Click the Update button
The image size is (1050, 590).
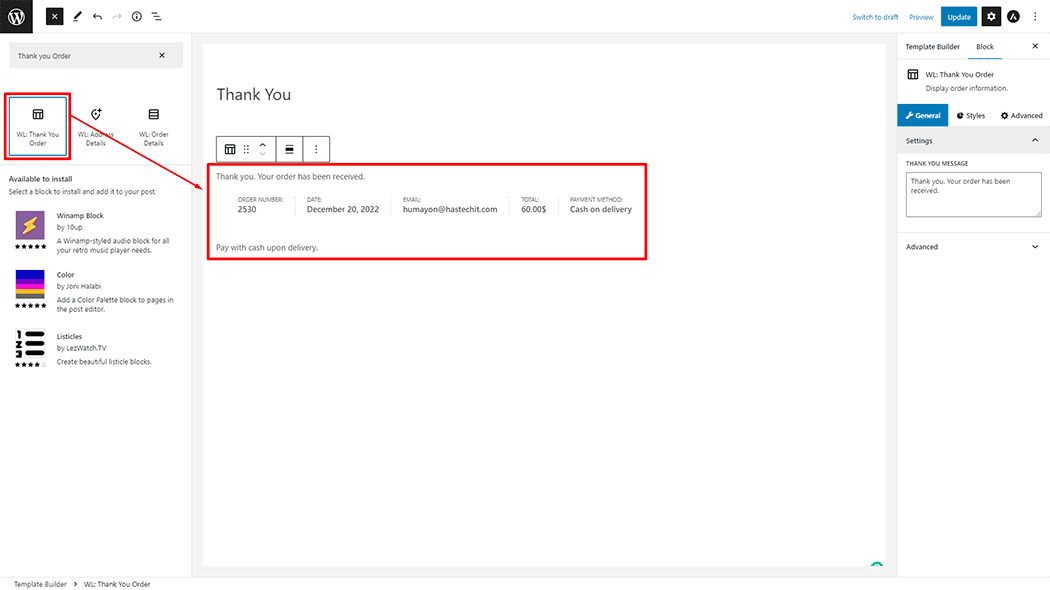(x=958, y=16)
